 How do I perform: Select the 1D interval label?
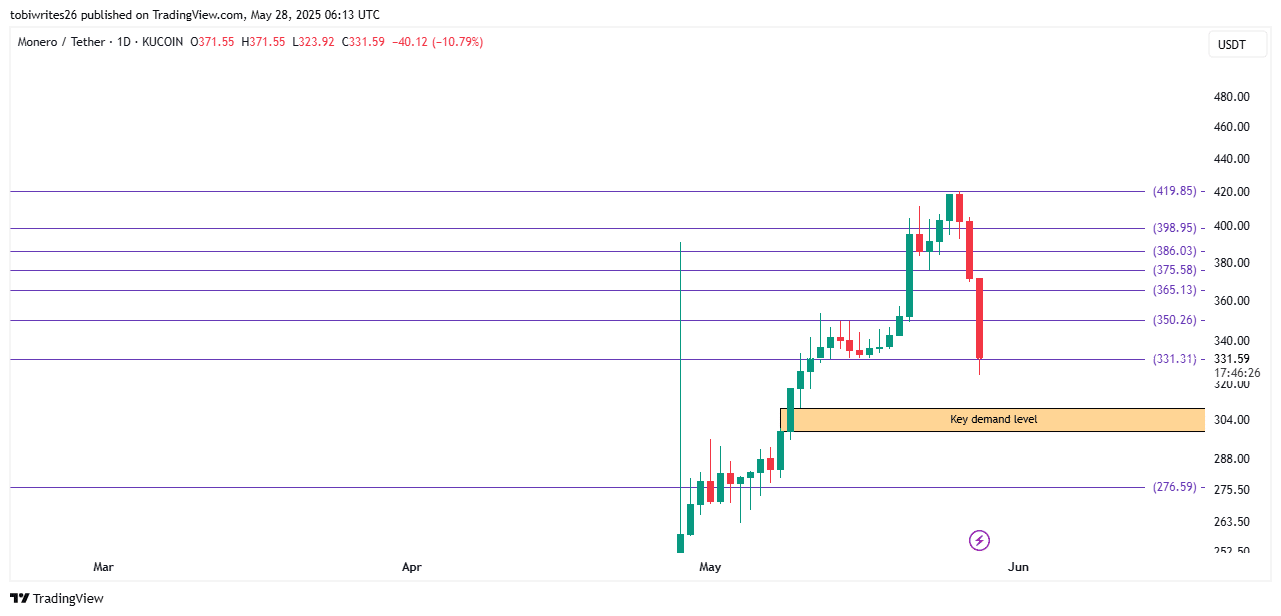click(x=125, y=42)
